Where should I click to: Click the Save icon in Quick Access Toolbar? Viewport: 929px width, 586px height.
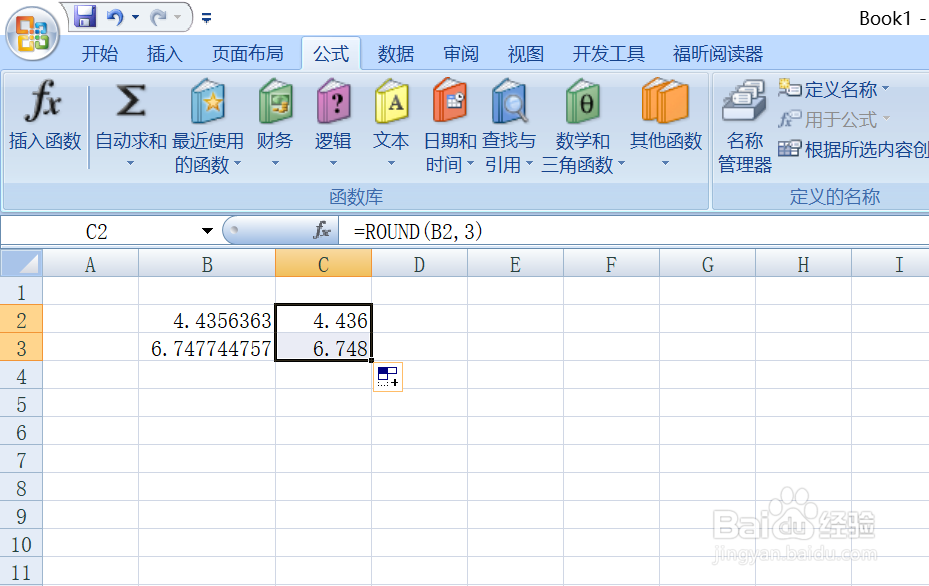(84, 15)
